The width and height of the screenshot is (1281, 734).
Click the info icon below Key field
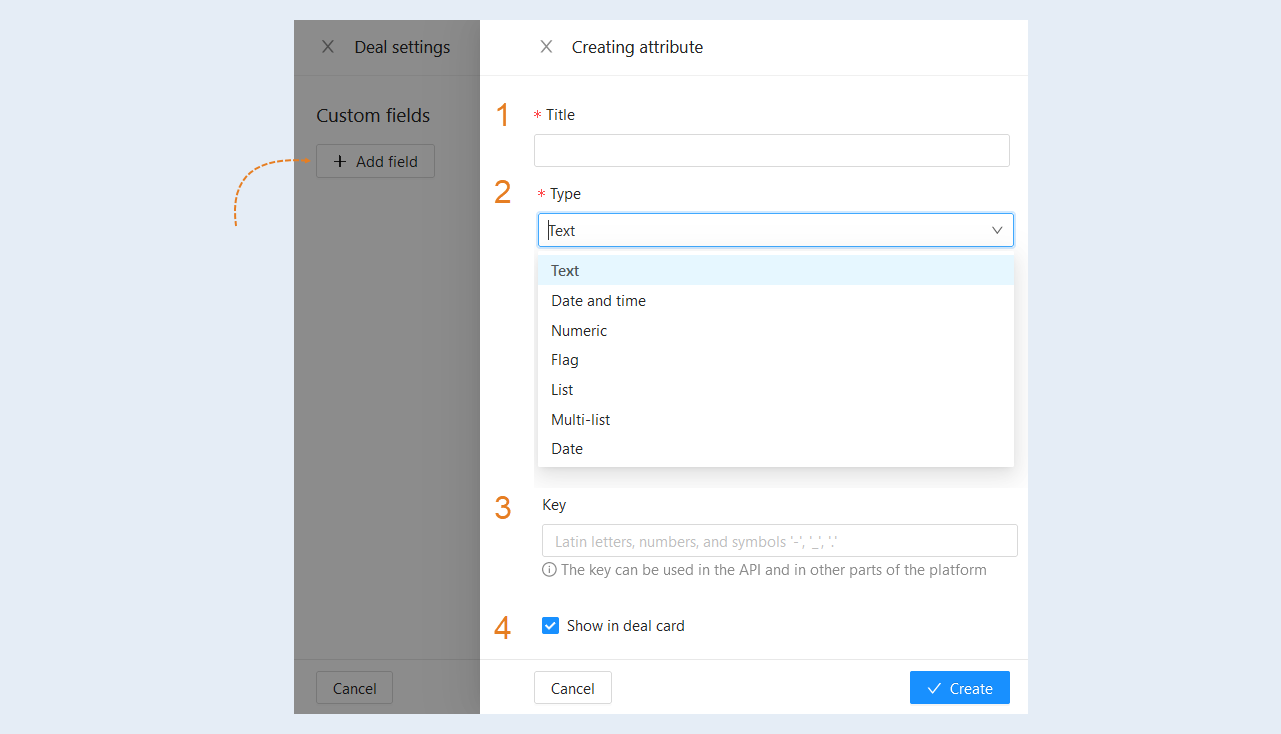click(549, 570)
